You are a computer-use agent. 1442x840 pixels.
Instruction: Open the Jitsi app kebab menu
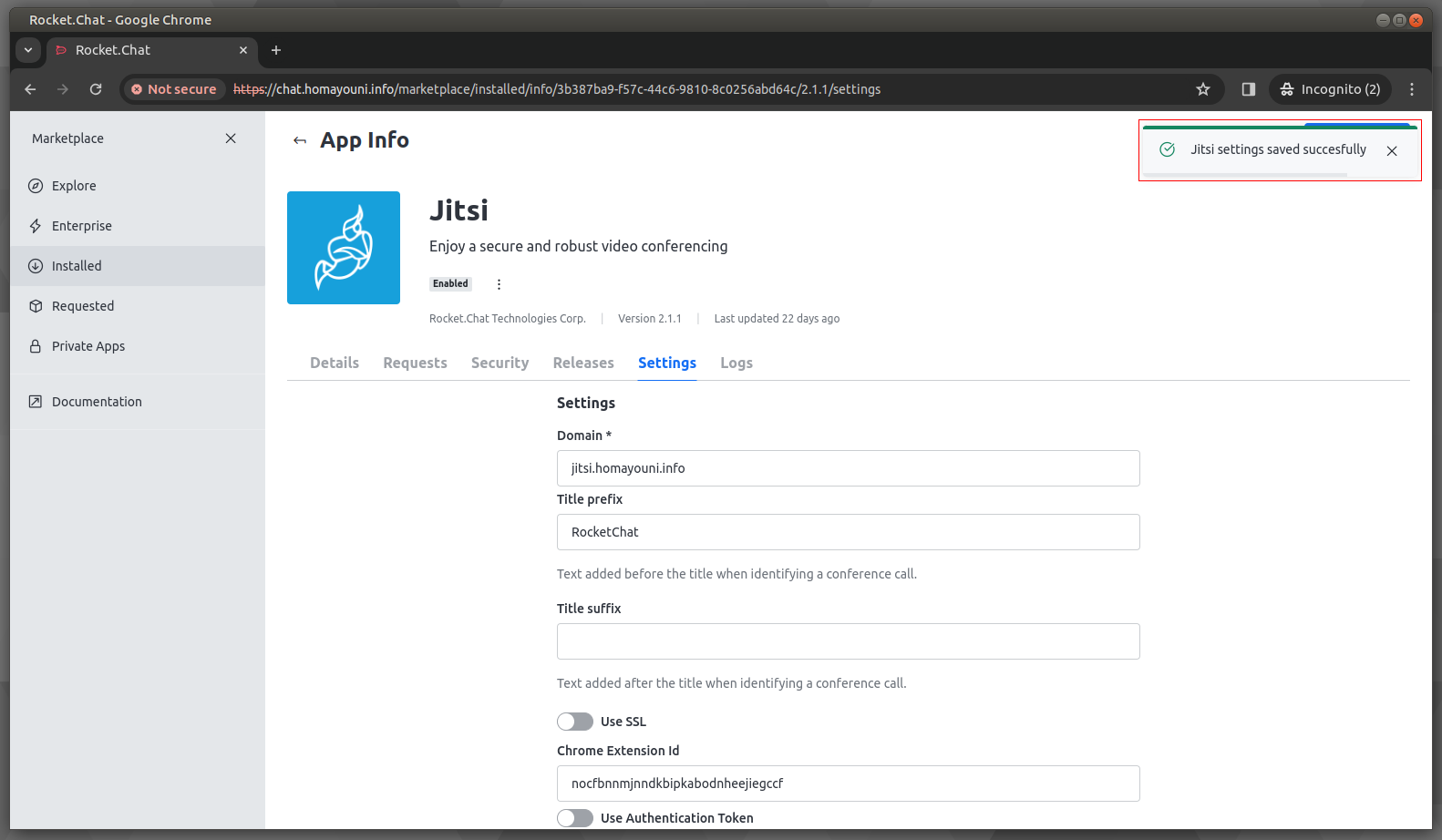coord(499,284)
